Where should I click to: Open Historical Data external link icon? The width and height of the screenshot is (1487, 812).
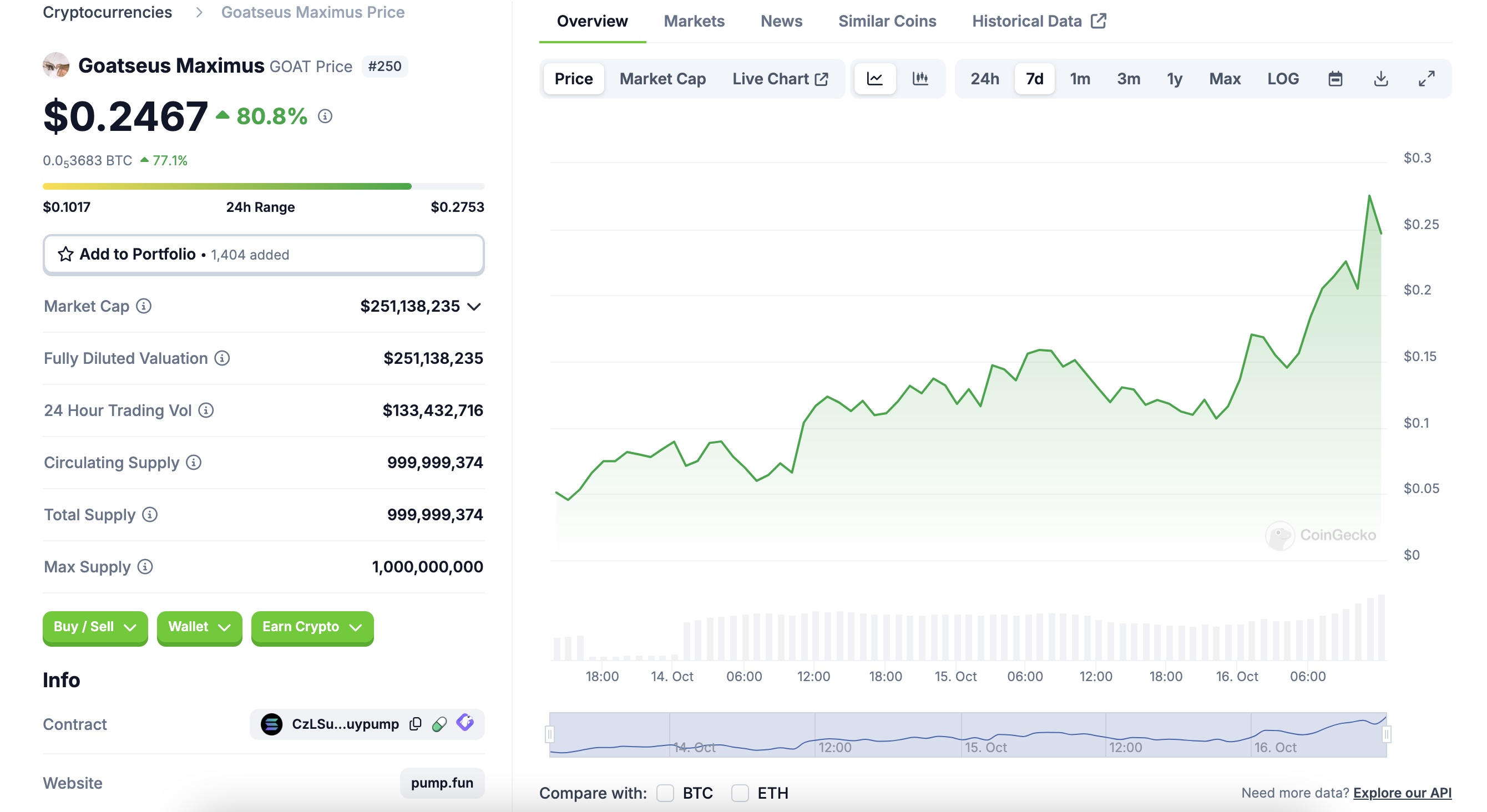coord(1099,21)
